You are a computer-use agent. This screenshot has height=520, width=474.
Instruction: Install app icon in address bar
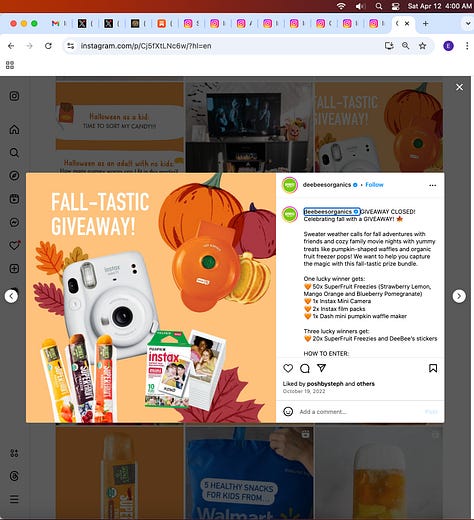(389, 46)
